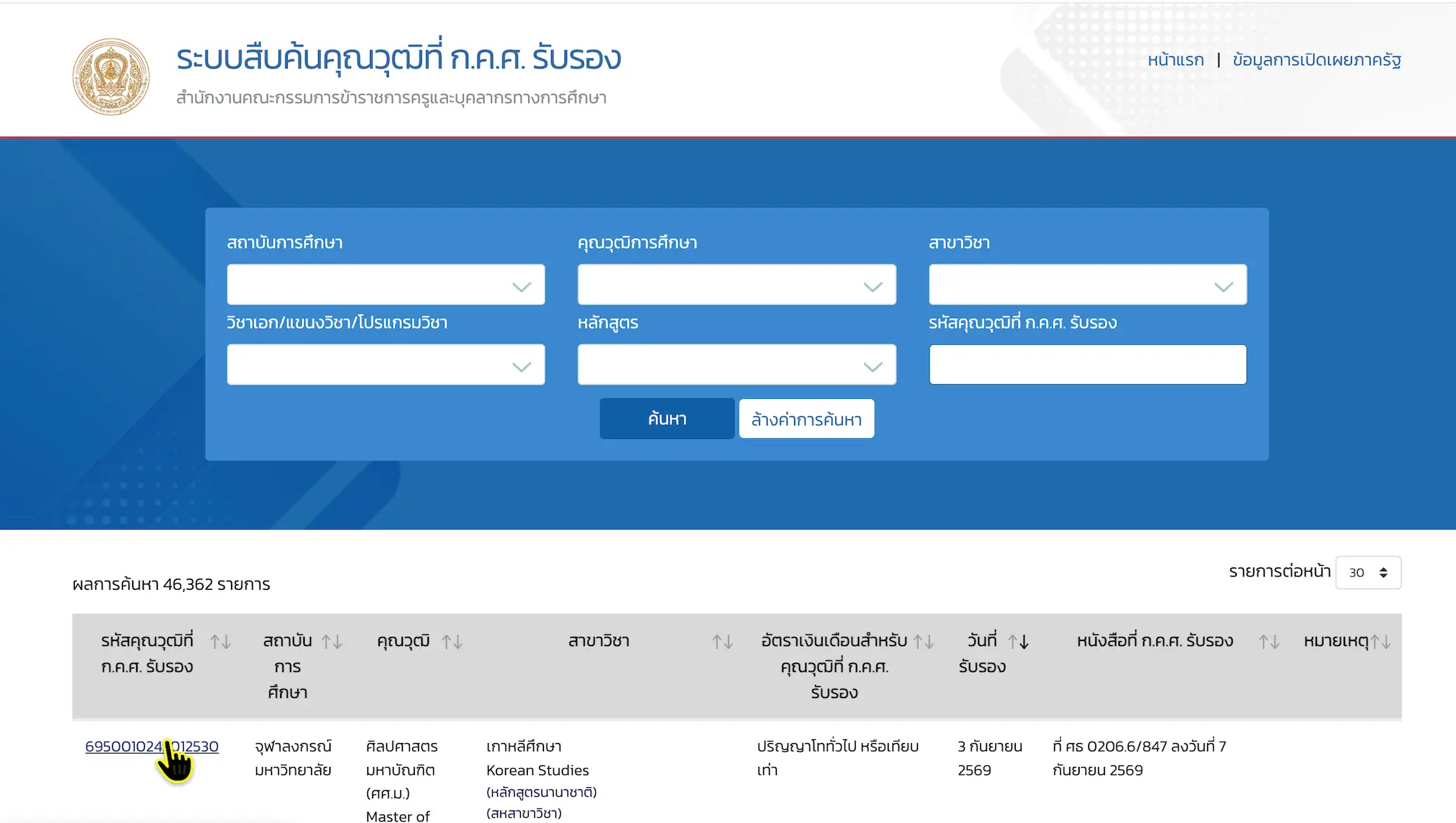Sort by วันที่รับรอง column arrows
Viewport: 1456px width, 823px height.
(1019, 641)
